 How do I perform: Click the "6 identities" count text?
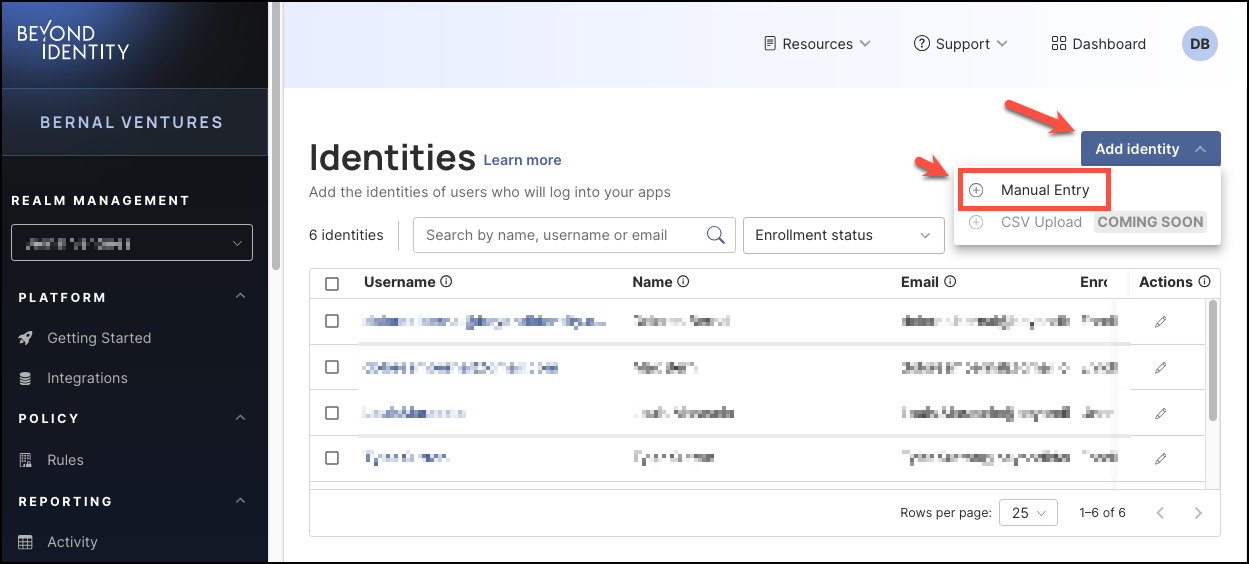tap(346, 235)
